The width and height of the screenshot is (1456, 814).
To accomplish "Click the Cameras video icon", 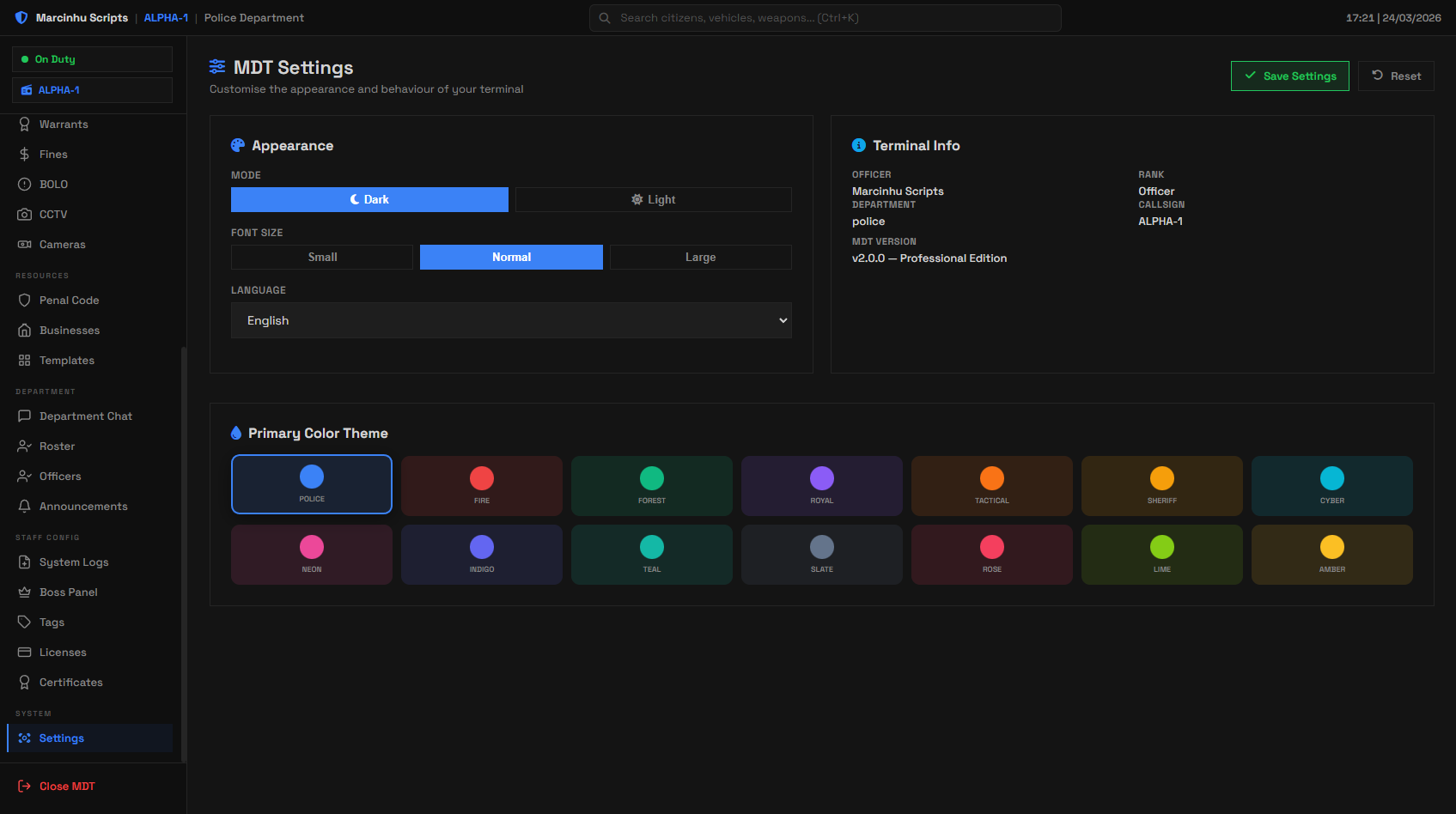I will pos(24,245).
